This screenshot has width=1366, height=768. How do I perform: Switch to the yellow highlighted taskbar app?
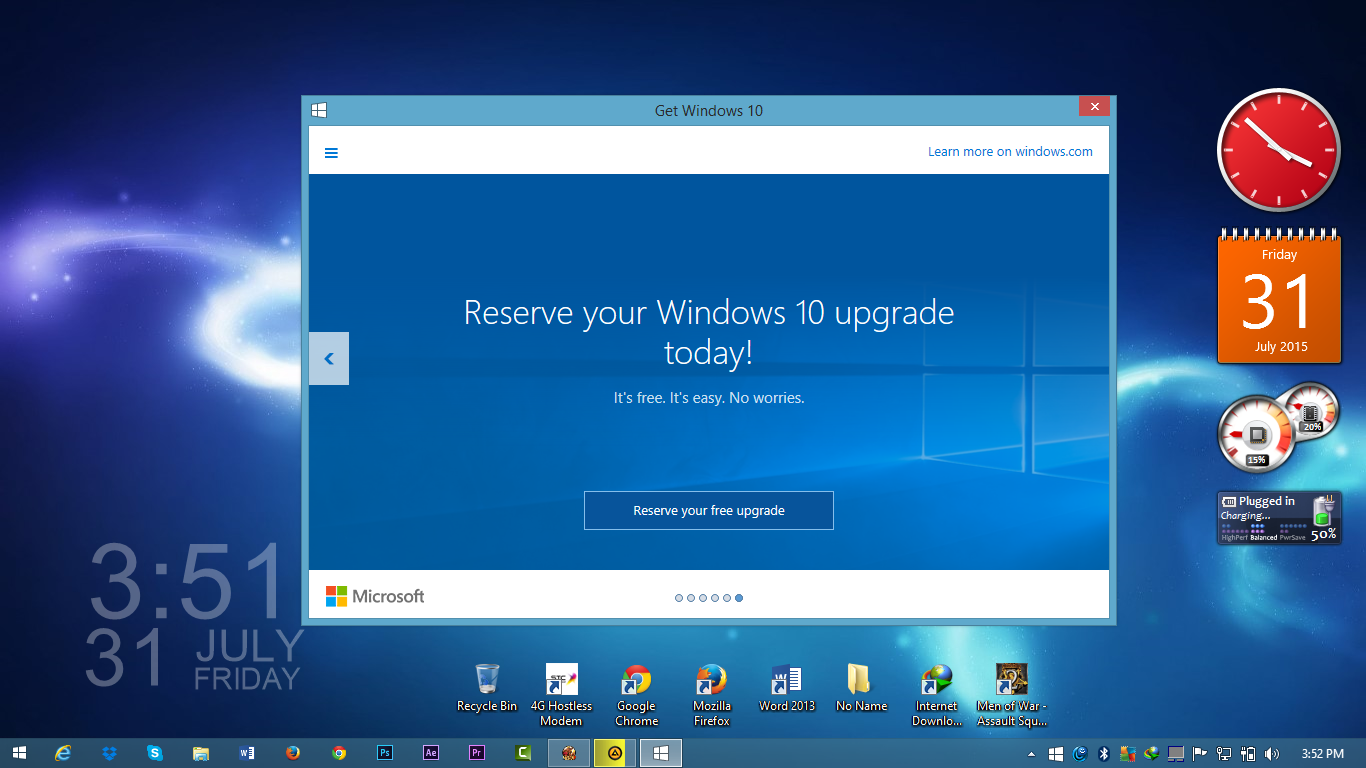tap(615, 753)
